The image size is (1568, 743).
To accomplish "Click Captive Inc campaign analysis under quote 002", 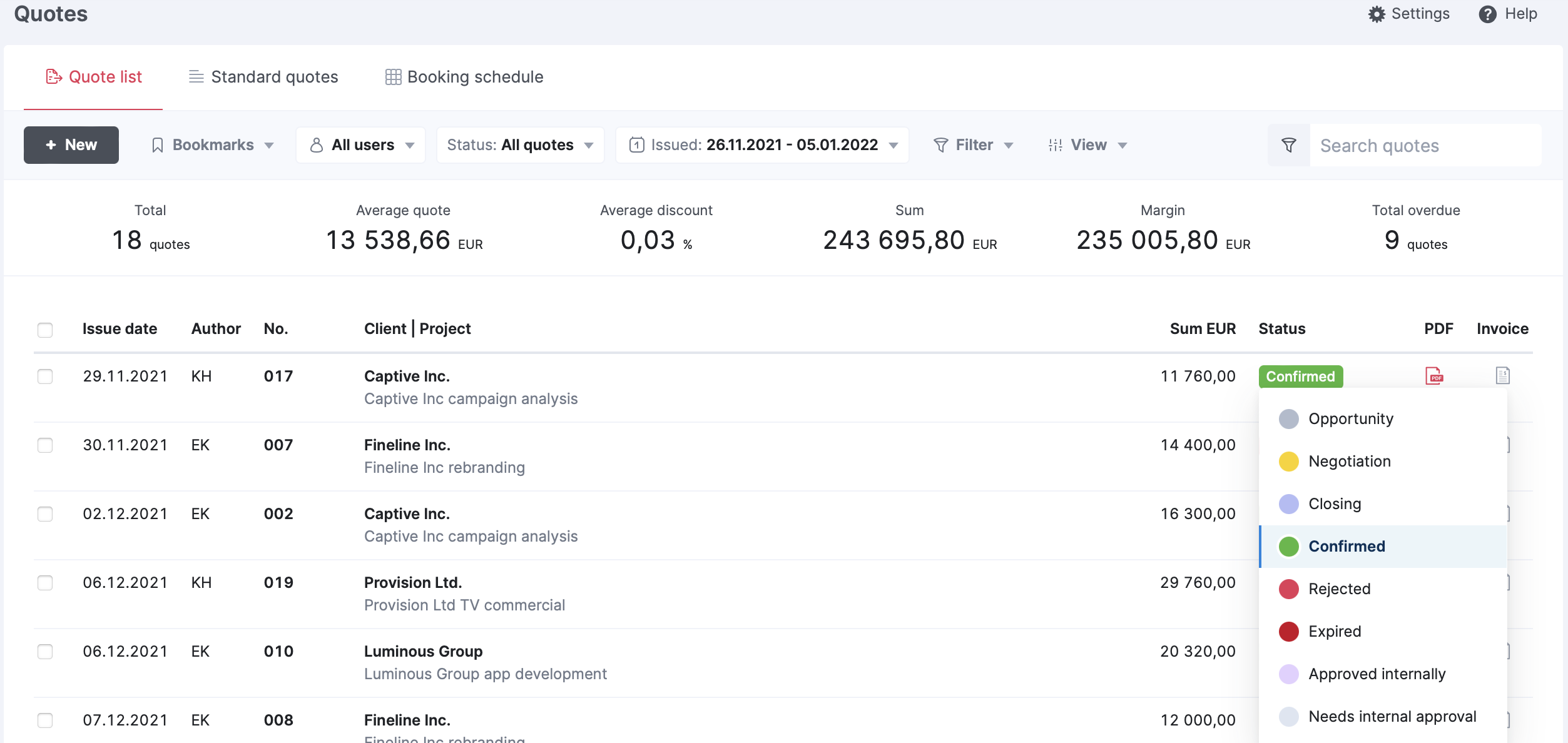I will (471, 536).
